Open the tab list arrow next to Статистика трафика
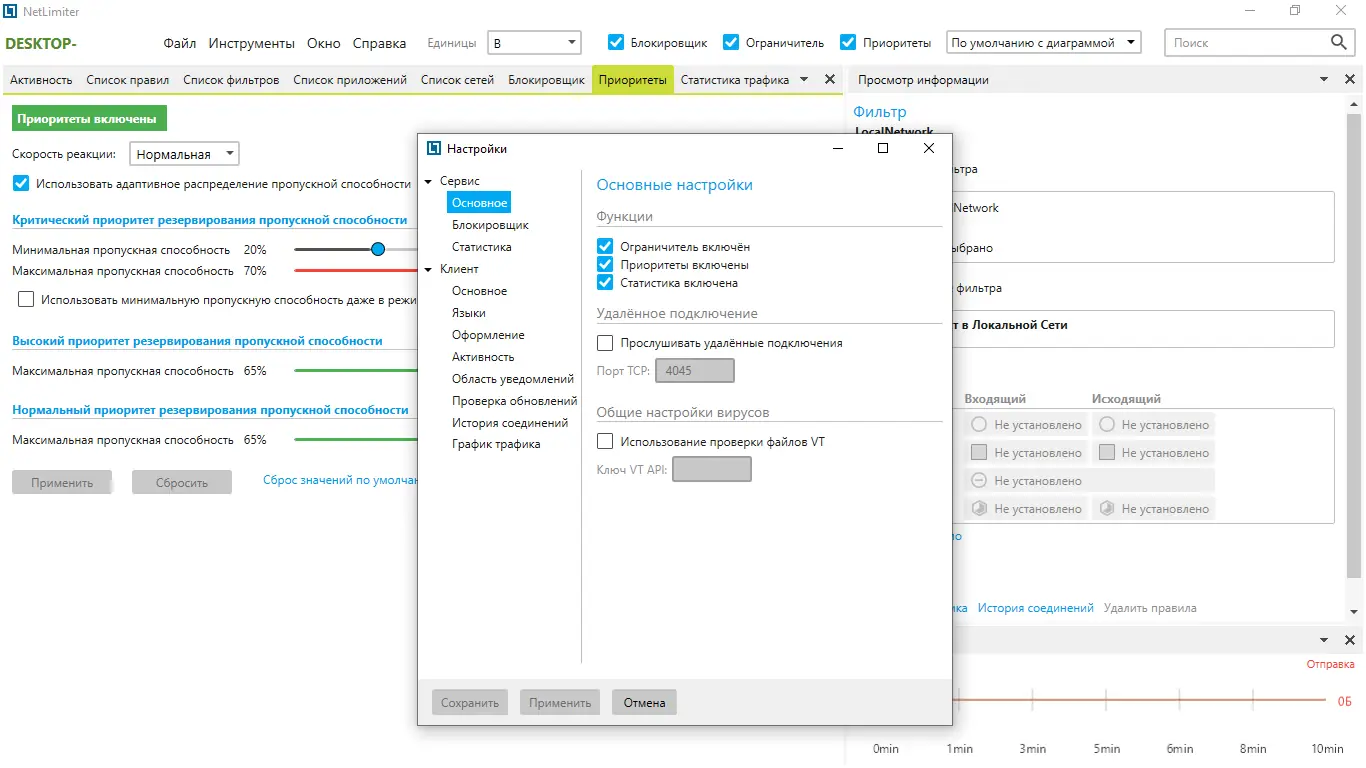The image size is (1366, 768). (804, 80)
